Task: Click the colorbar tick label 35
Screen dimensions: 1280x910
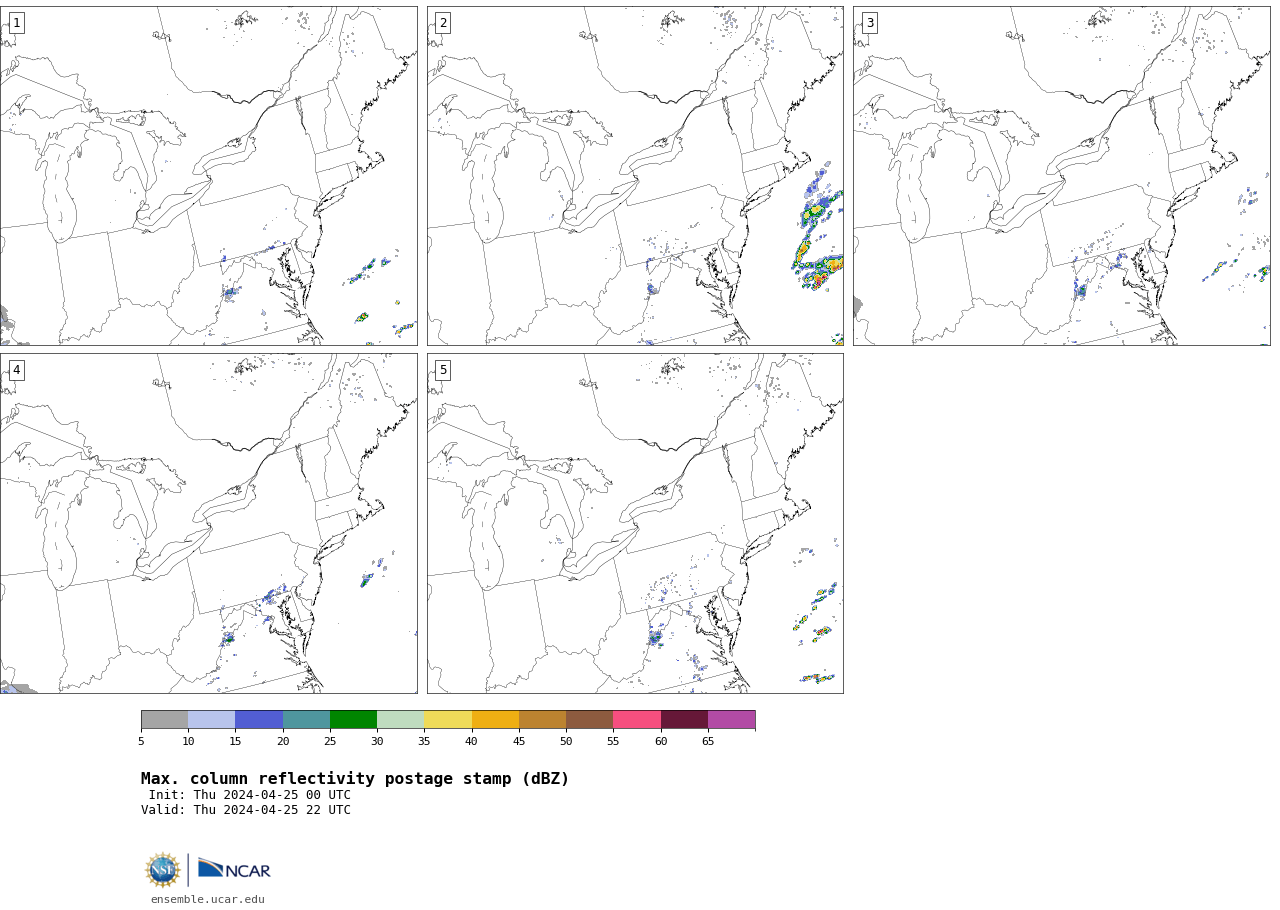Action: pos(424,741)
